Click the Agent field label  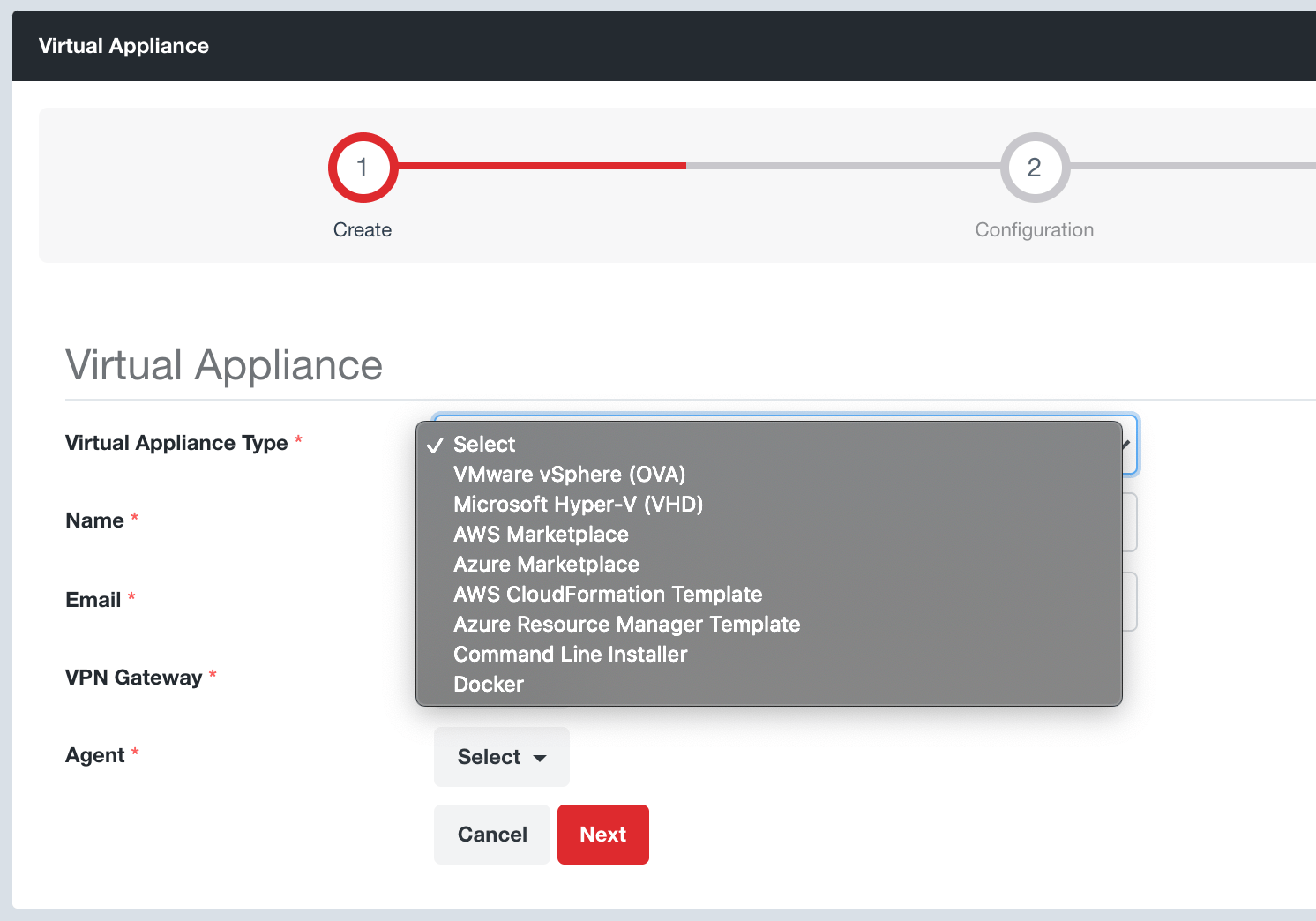[x=95, y=755]
